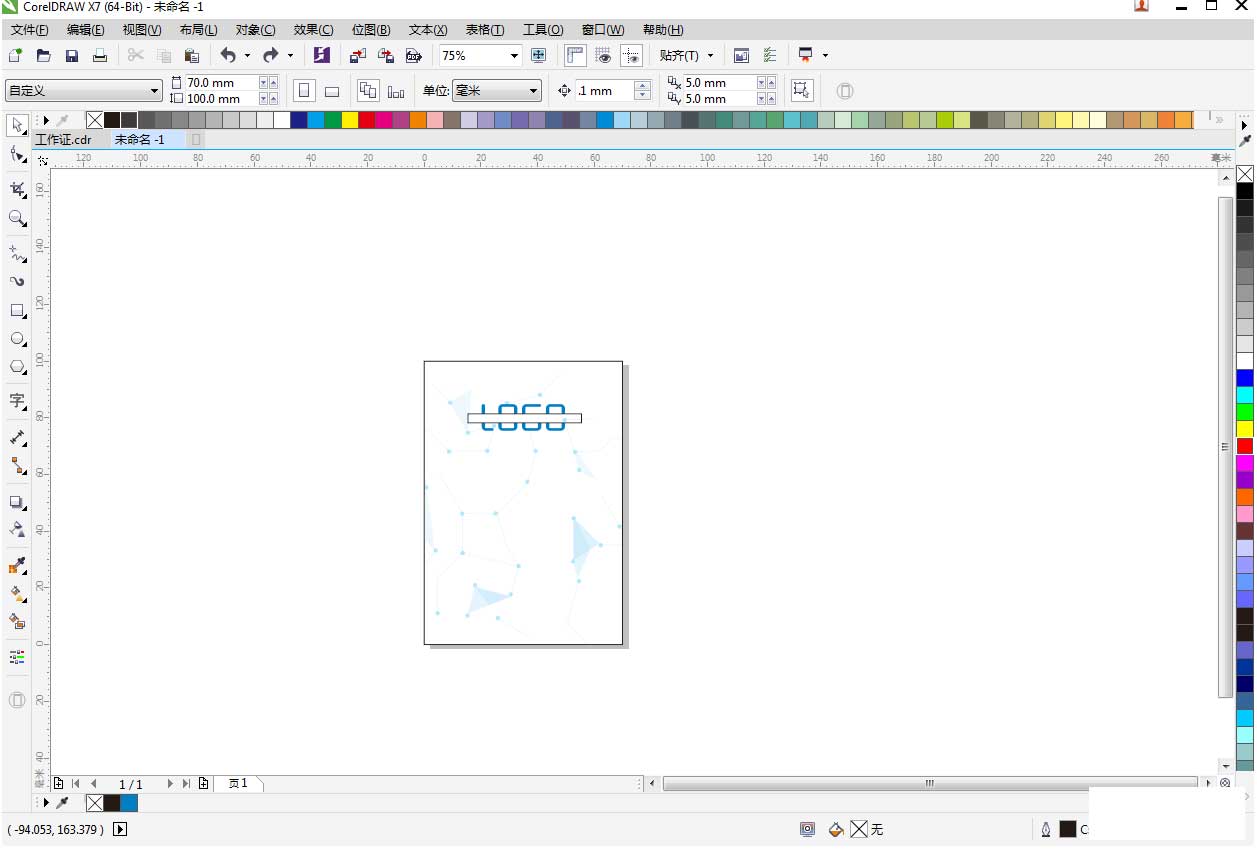Select the Freehand tool
Image resolution: width=1257 pixels, height=849 pixels.
[17, 253]
